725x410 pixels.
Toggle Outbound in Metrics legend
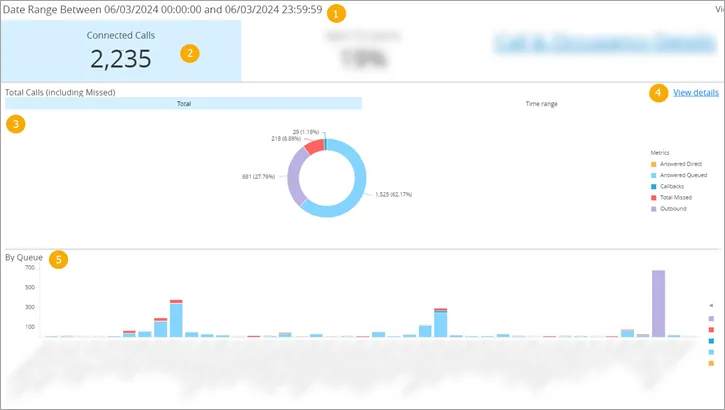[669, 208]
